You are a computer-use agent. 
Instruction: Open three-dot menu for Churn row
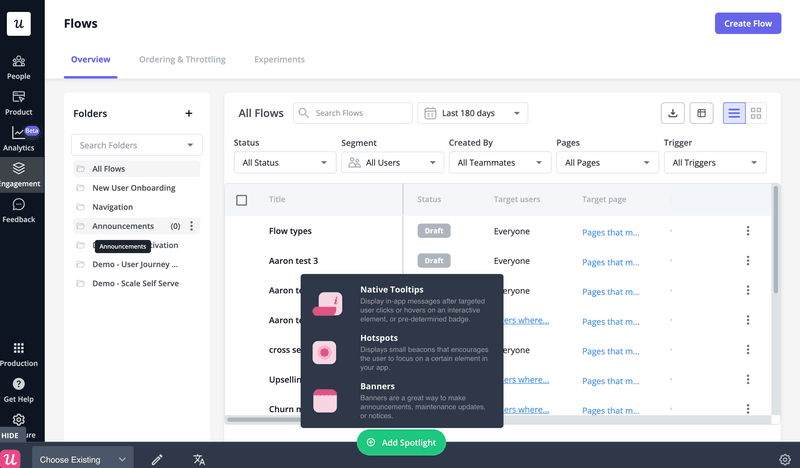pyautogui.click(x=748, y=409)
